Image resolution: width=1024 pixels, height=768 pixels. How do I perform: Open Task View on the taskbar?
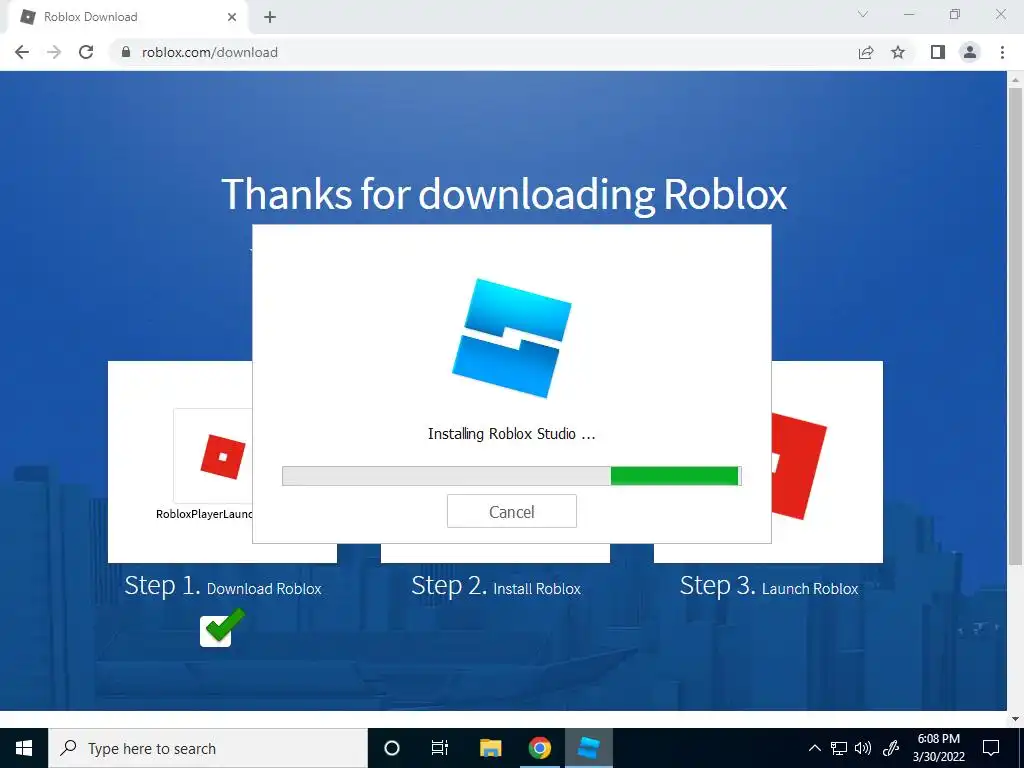point(440,748)
